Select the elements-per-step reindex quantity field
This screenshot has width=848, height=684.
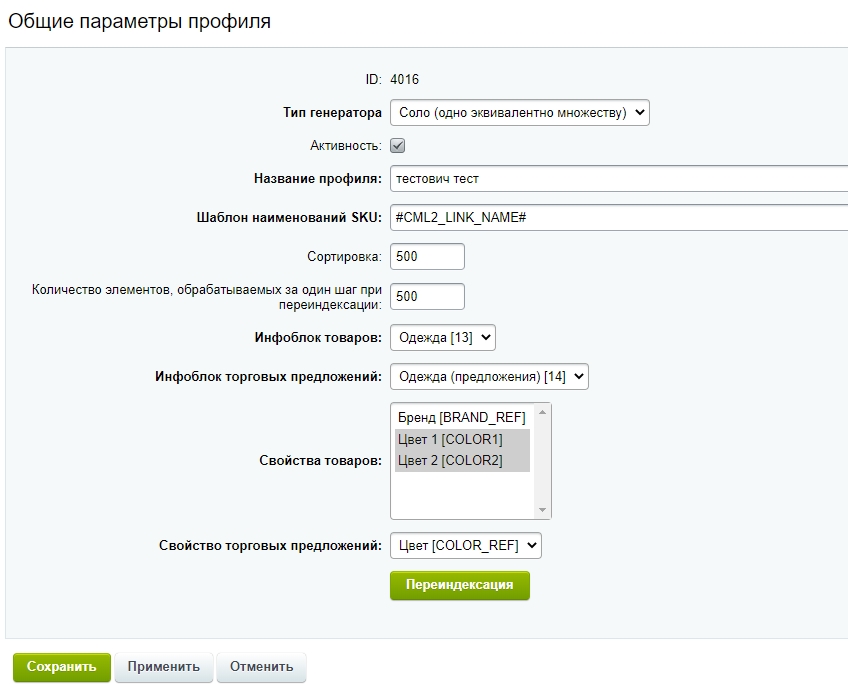427,296
